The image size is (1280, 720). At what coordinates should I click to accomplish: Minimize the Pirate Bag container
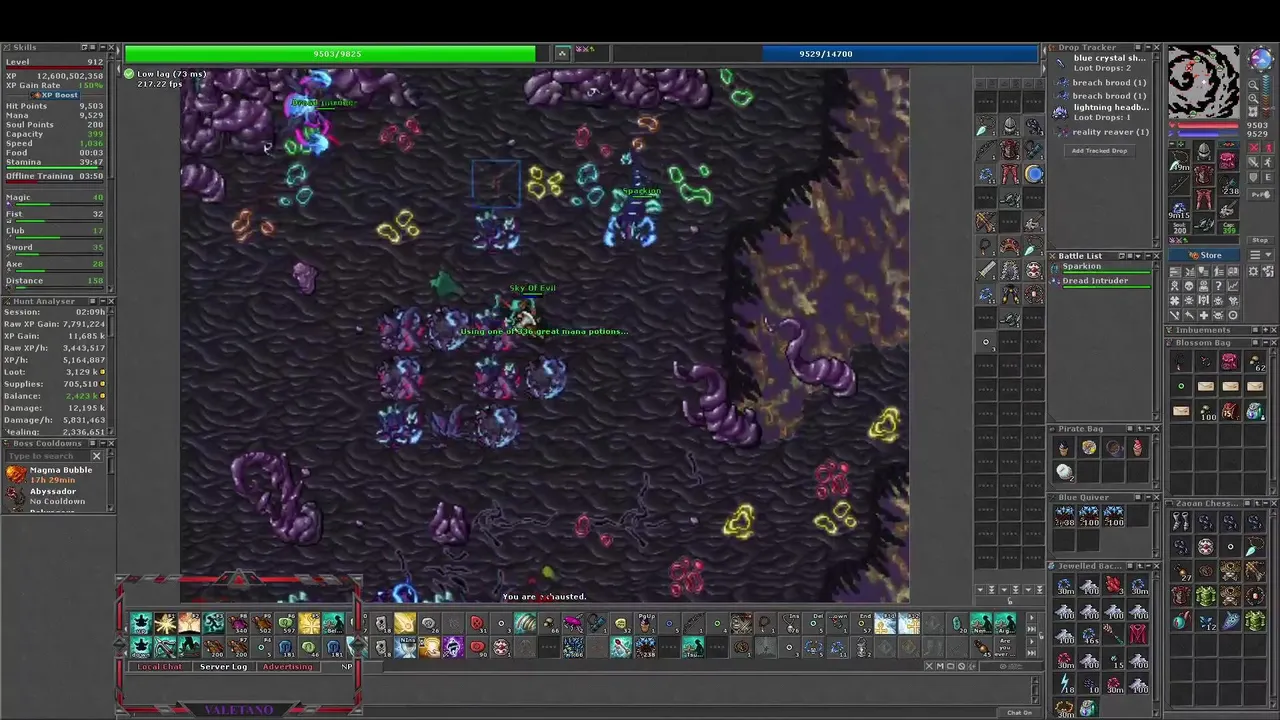point(1147,429)
